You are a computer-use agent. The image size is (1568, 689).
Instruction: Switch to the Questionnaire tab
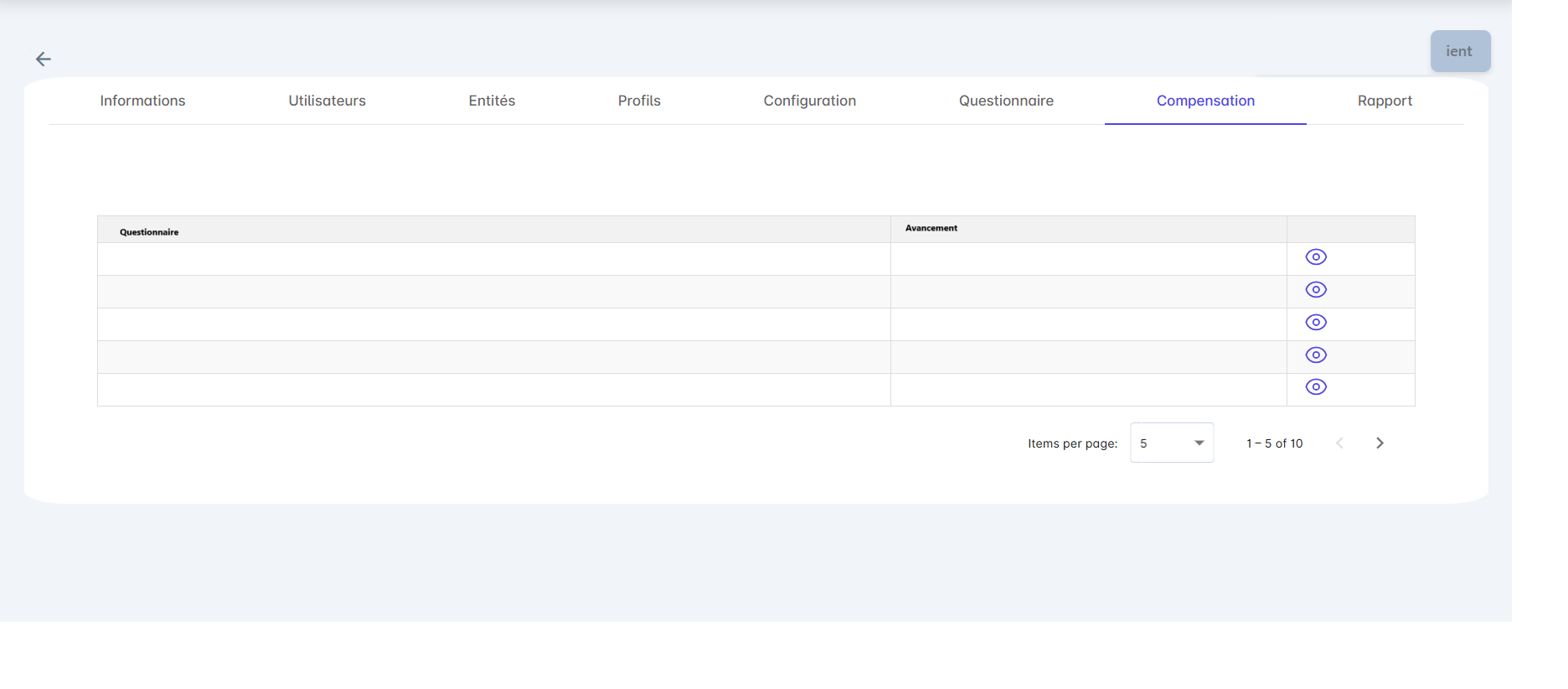tap(1006, 101)
